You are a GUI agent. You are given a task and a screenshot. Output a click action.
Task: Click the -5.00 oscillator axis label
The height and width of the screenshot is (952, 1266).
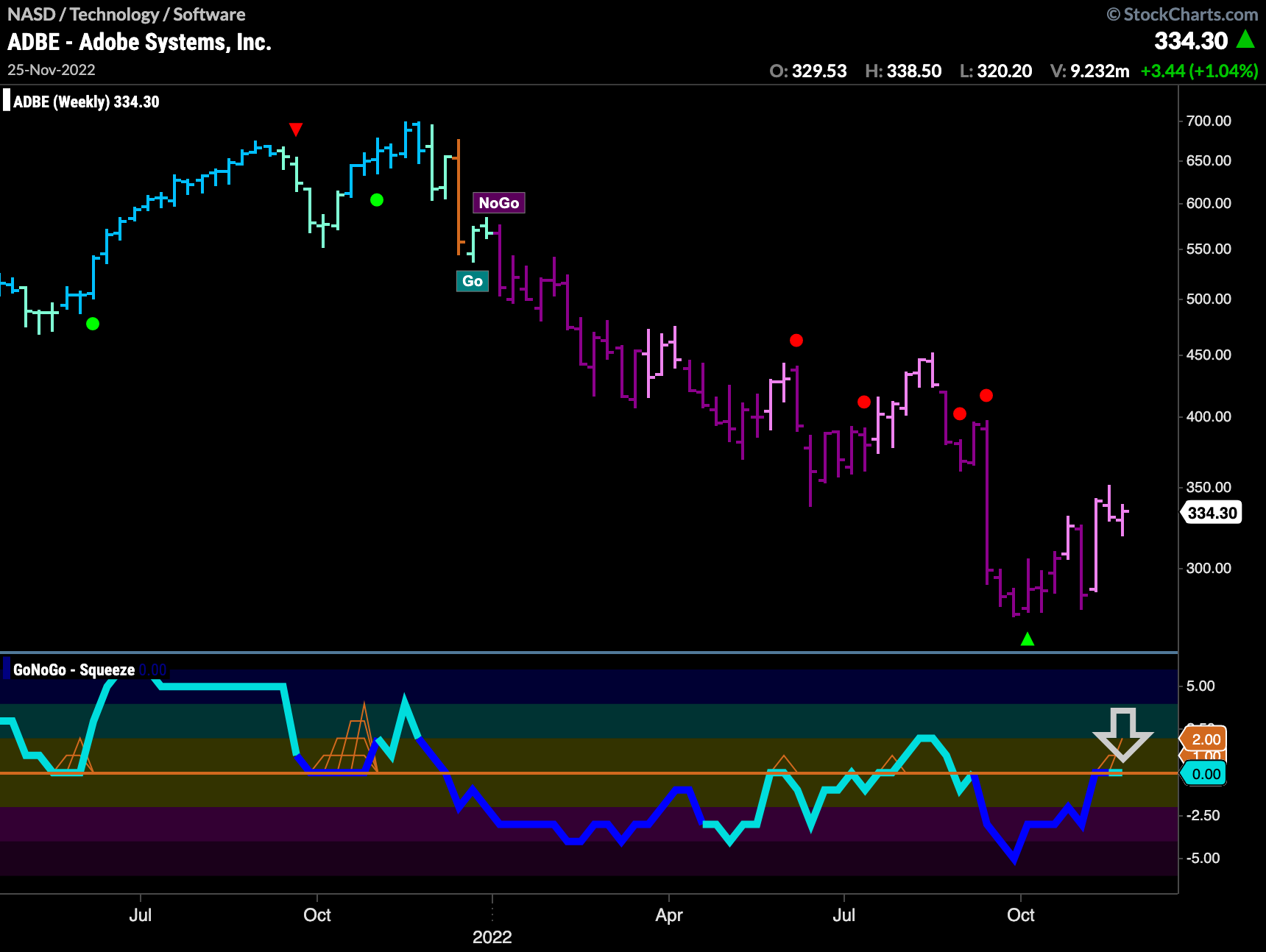click(1203, 858)
